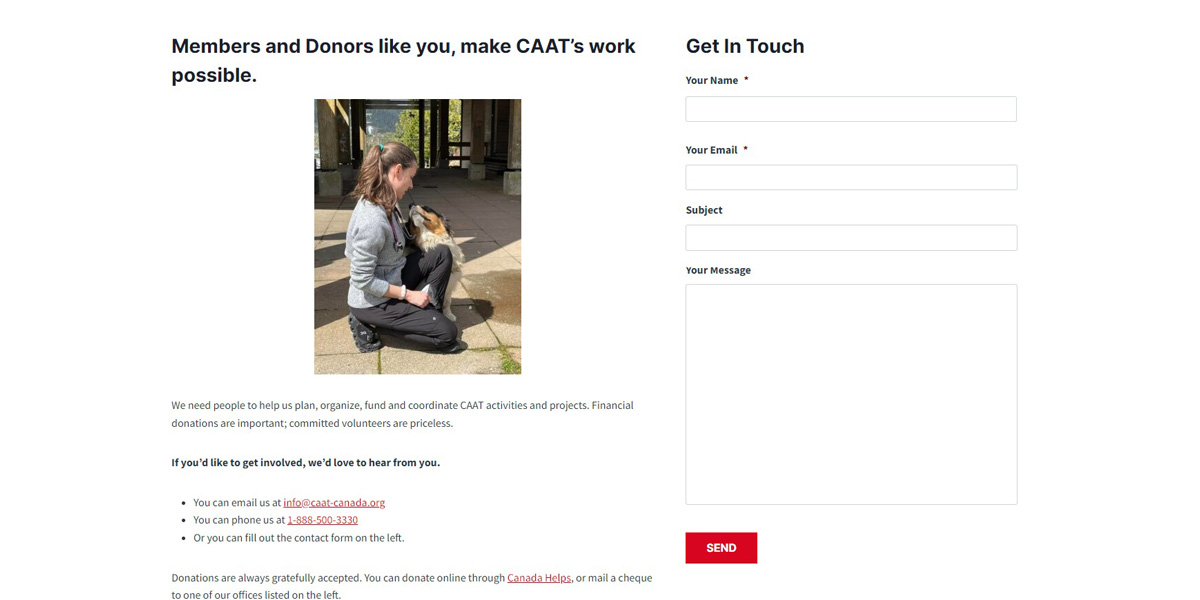1200x600 pixels.
Task: Click the Get In Touch heading
Action: coord(744,46)
